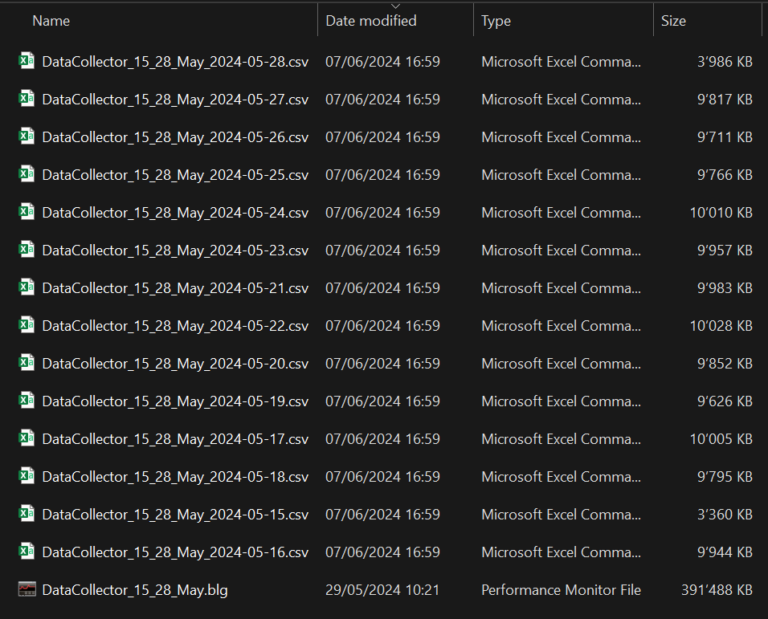Expand the sort chevron above Date modified

395,6
